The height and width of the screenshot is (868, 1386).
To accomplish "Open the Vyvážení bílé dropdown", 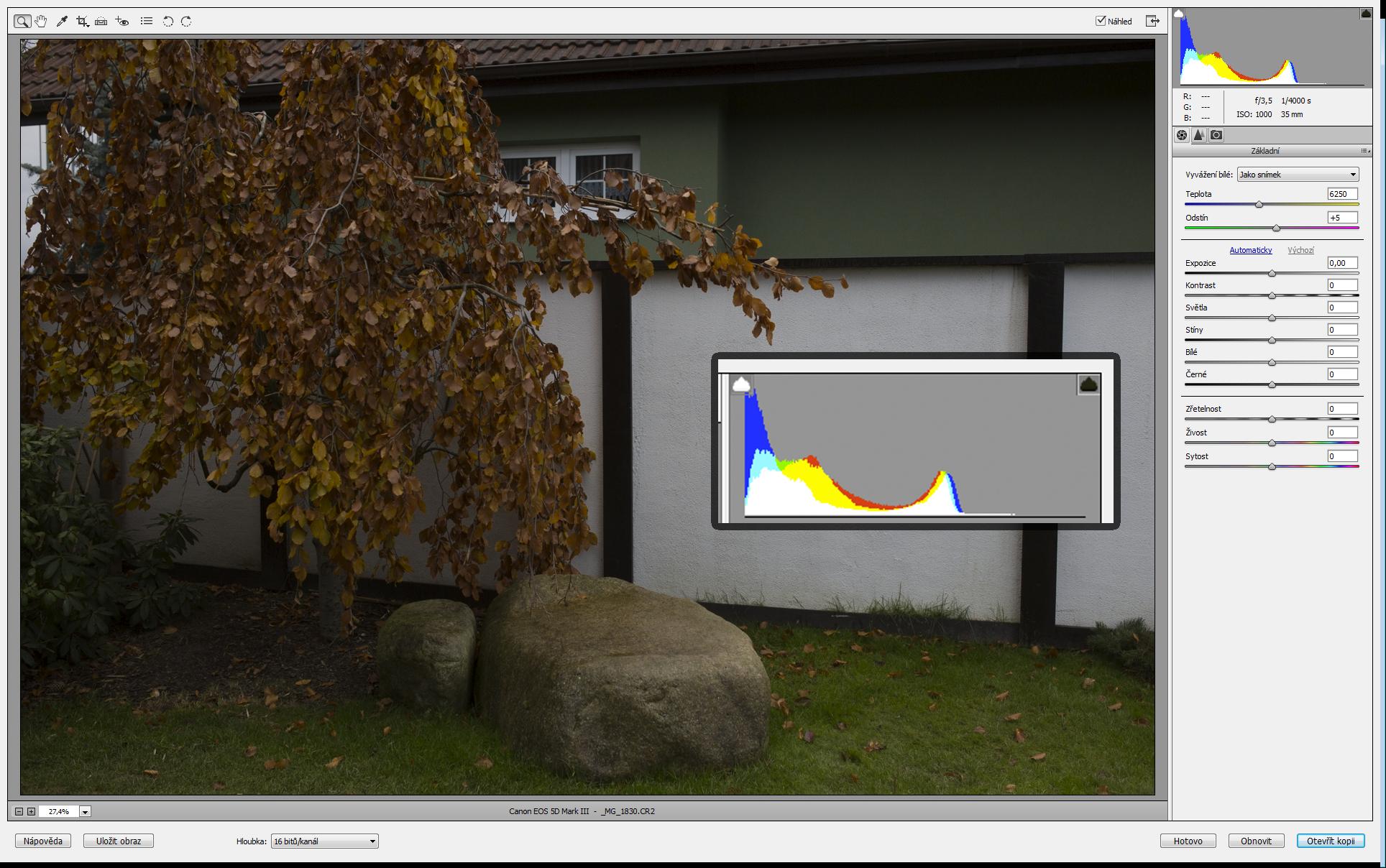I will point(1298,175).
